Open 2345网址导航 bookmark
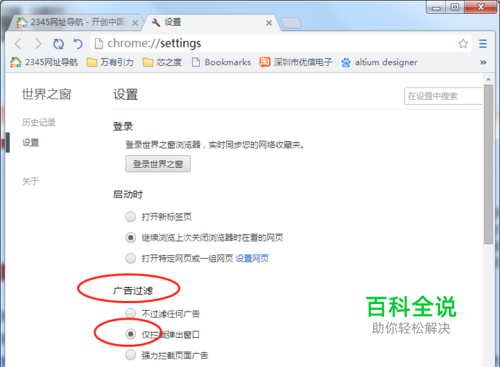500x367 pixels. (44, 62)
